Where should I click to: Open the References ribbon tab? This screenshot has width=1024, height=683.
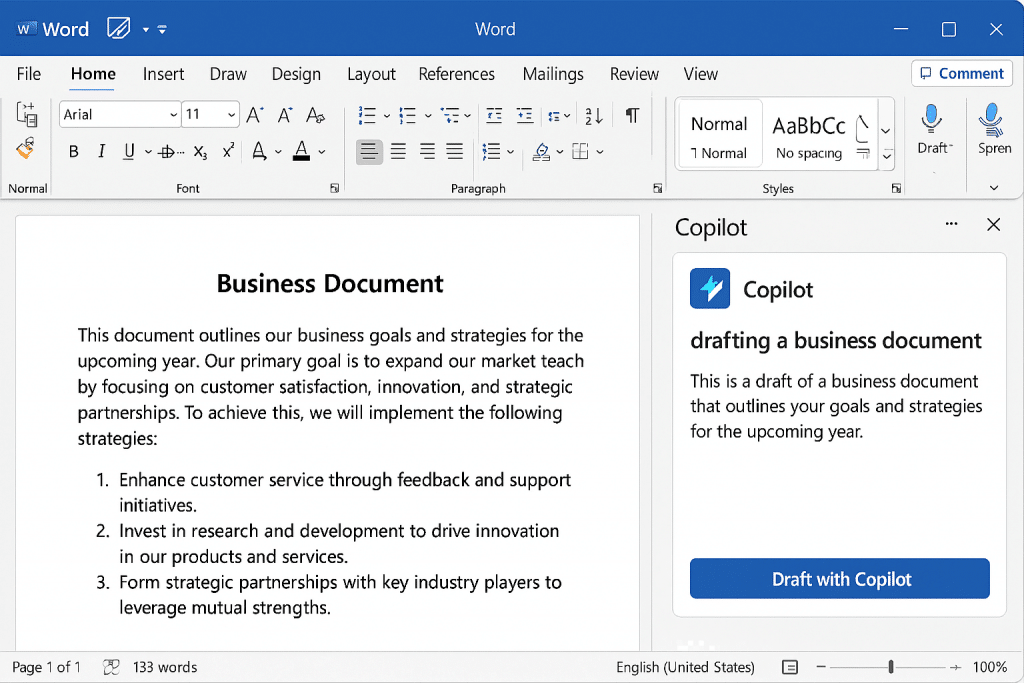[456, 74]
